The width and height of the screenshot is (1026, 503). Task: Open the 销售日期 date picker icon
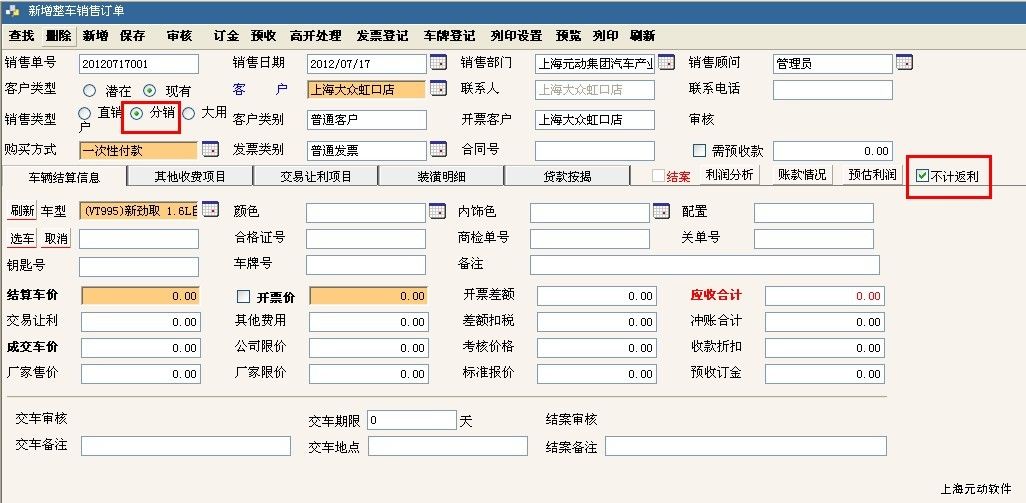point(438,63)
